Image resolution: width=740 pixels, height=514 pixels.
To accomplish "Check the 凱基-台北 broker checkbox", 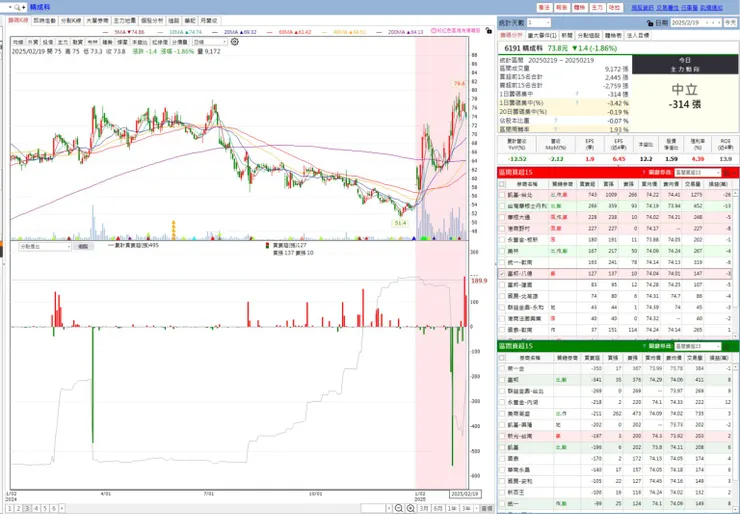I will 502,194.
